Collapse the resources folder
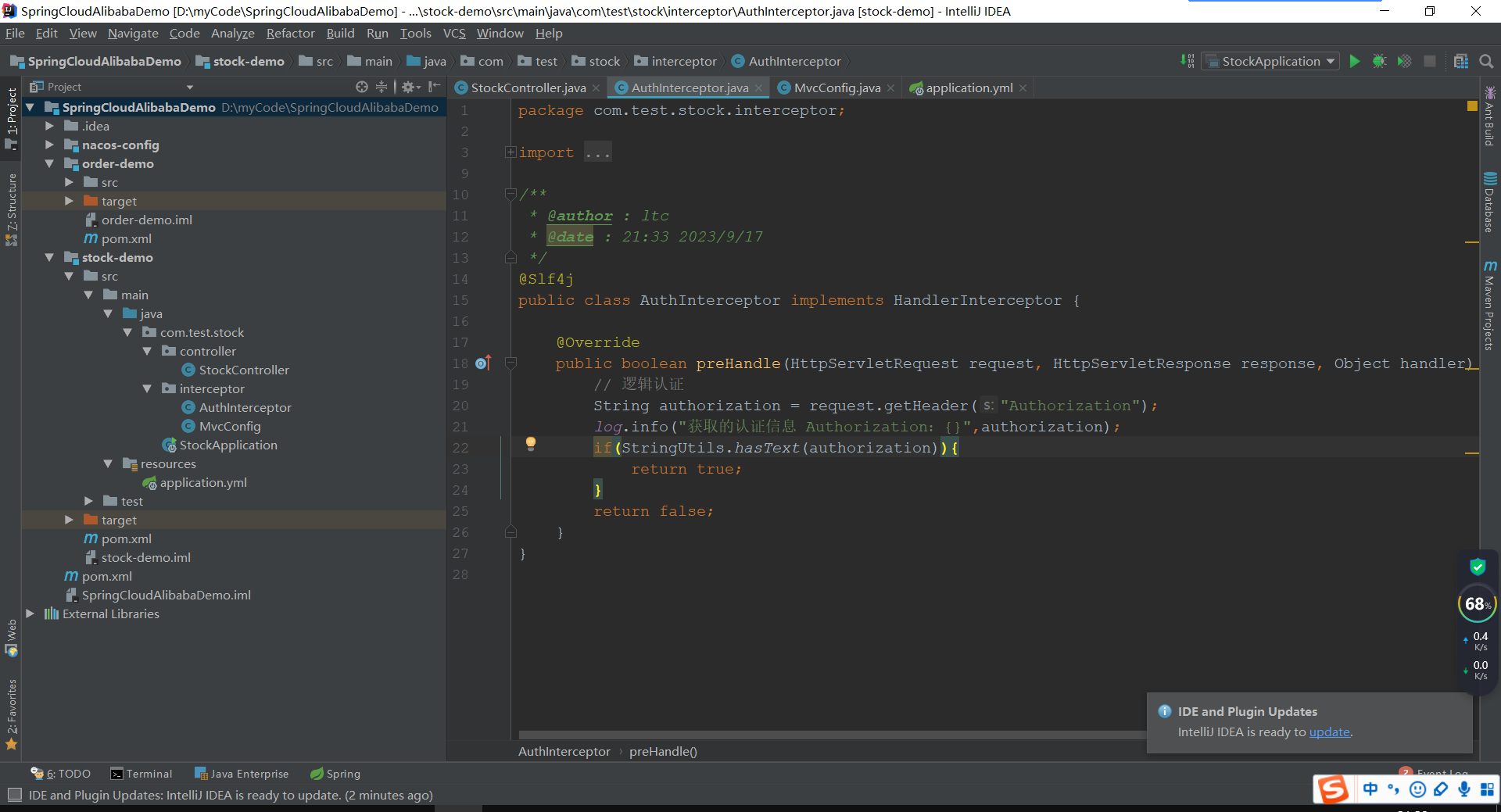This screenshot has width=1501, height=812. coord(108,463)
